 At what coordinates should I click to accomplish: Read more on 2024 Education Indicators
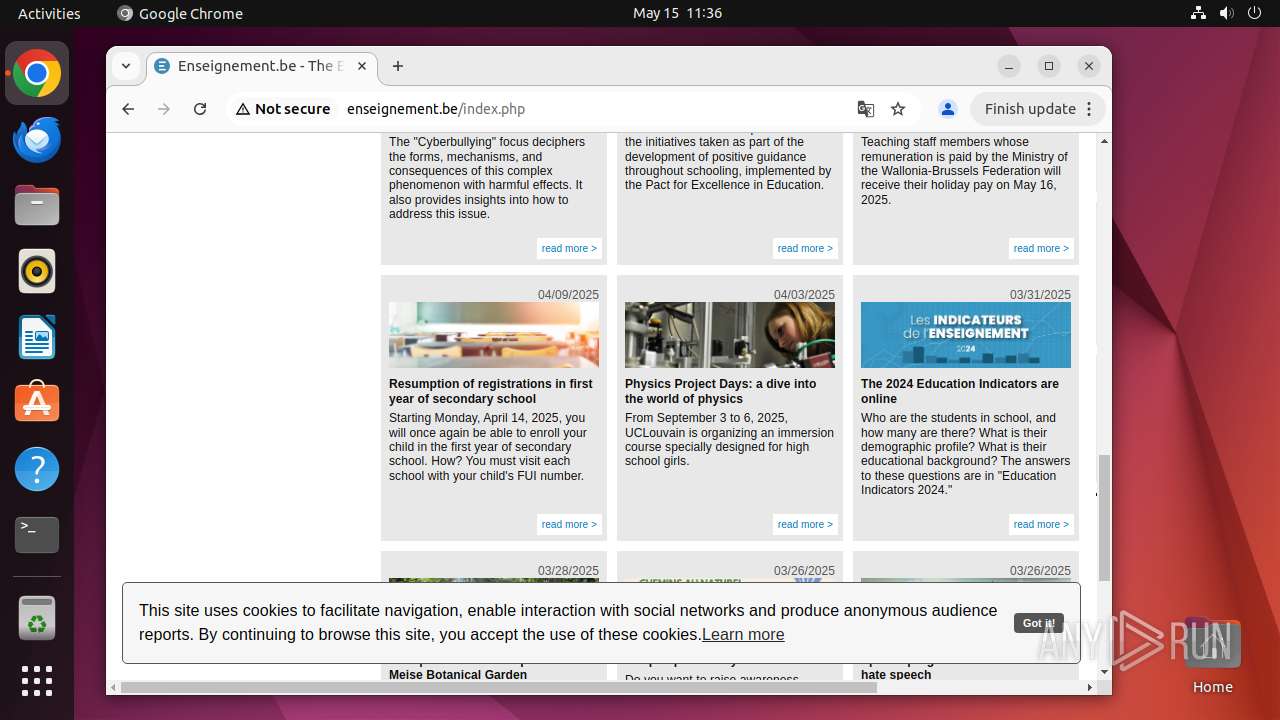1041,524
